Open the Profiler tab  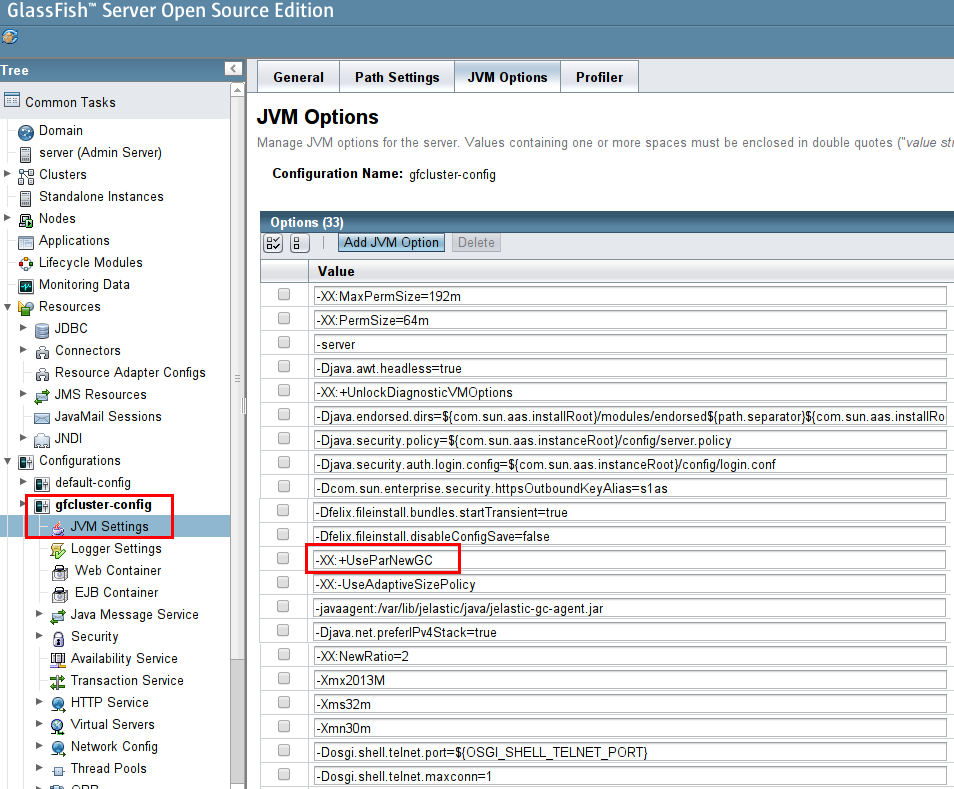click(599, 77)
